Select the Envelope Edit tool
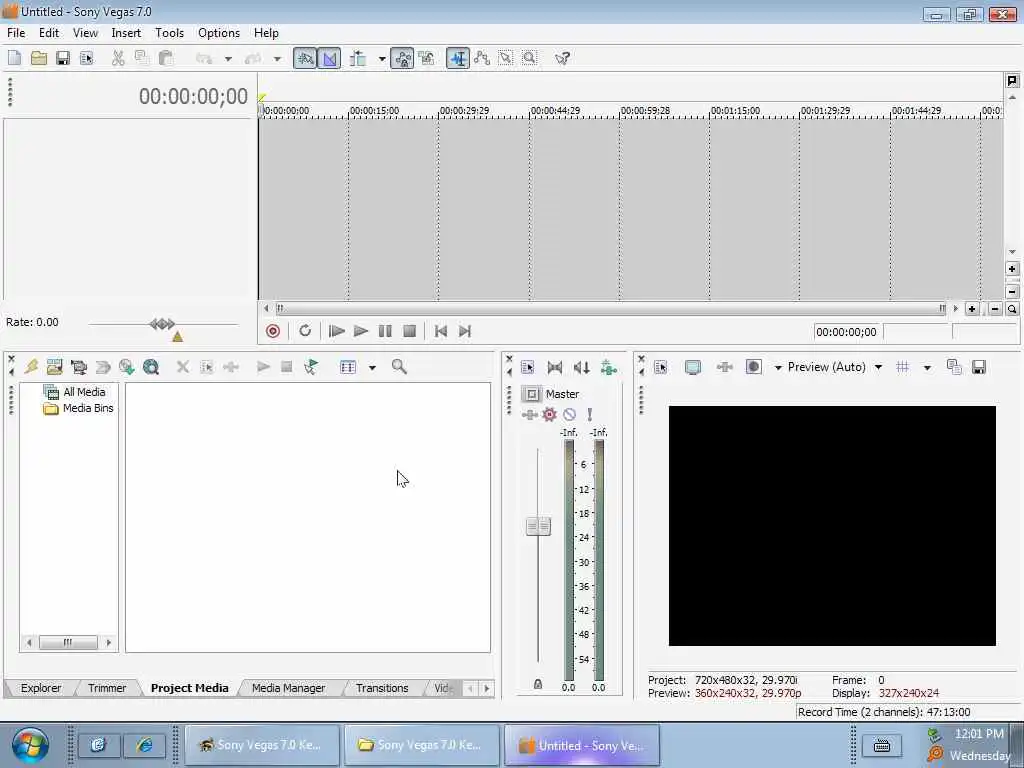The image size is (1024, 768). (482, 58)
